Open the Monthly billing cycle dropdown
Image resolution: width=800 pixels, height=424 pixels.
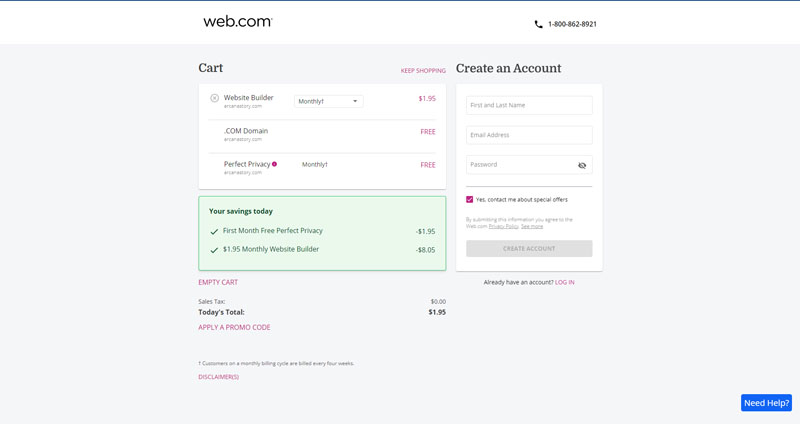(x=329, y=101)
